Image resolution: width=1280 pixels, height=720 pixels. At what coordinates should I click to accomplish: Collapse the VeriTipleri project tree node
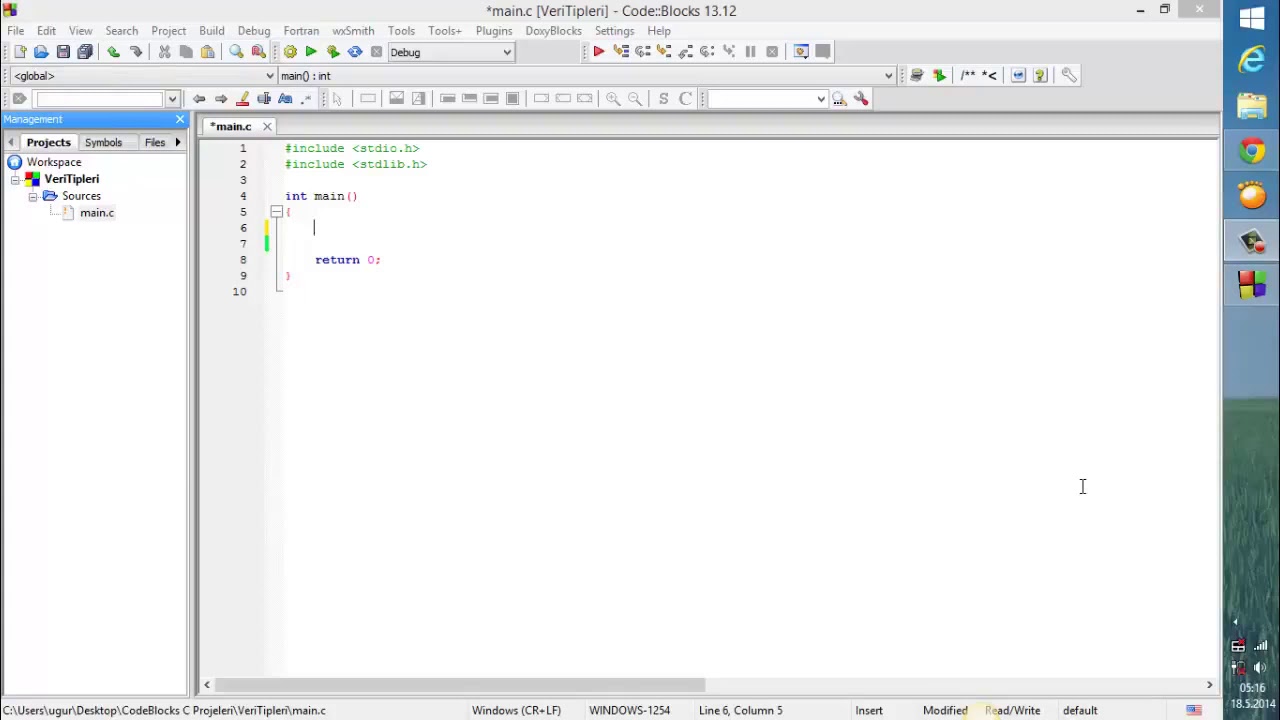coord(16,179)
